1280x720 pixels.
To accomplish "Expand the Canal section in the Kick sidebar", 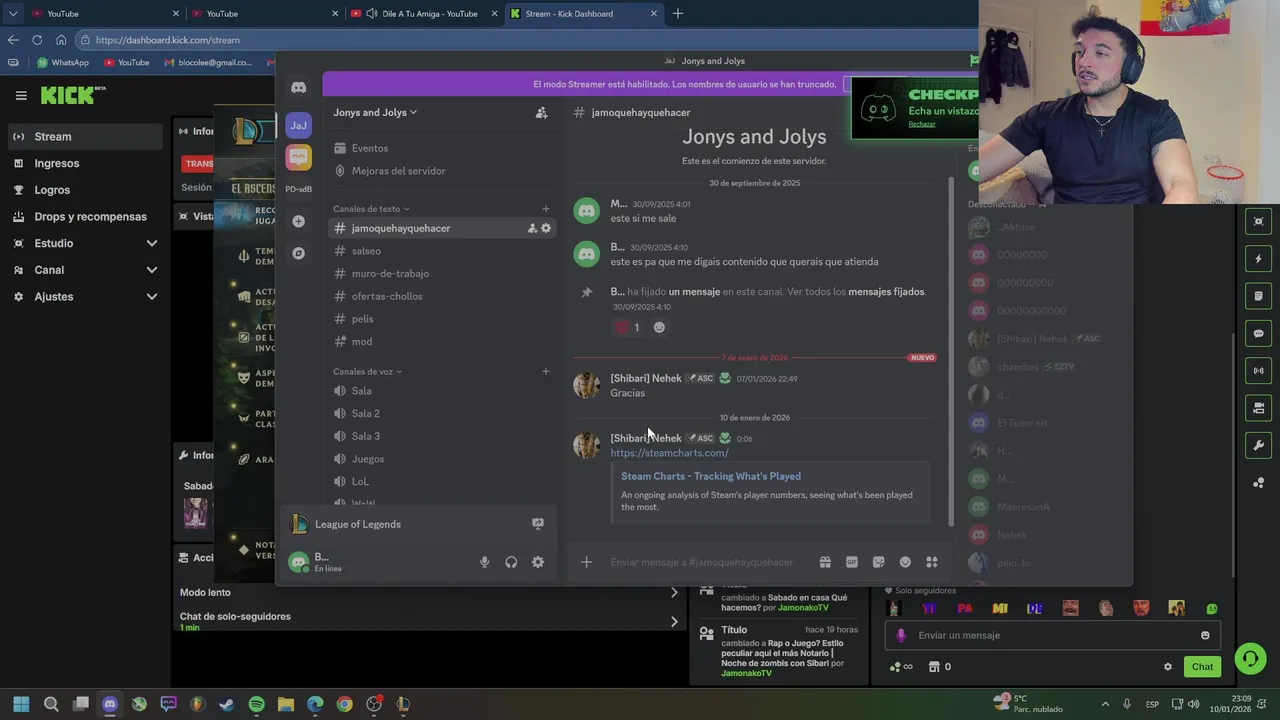I will (x=152, y=270).
